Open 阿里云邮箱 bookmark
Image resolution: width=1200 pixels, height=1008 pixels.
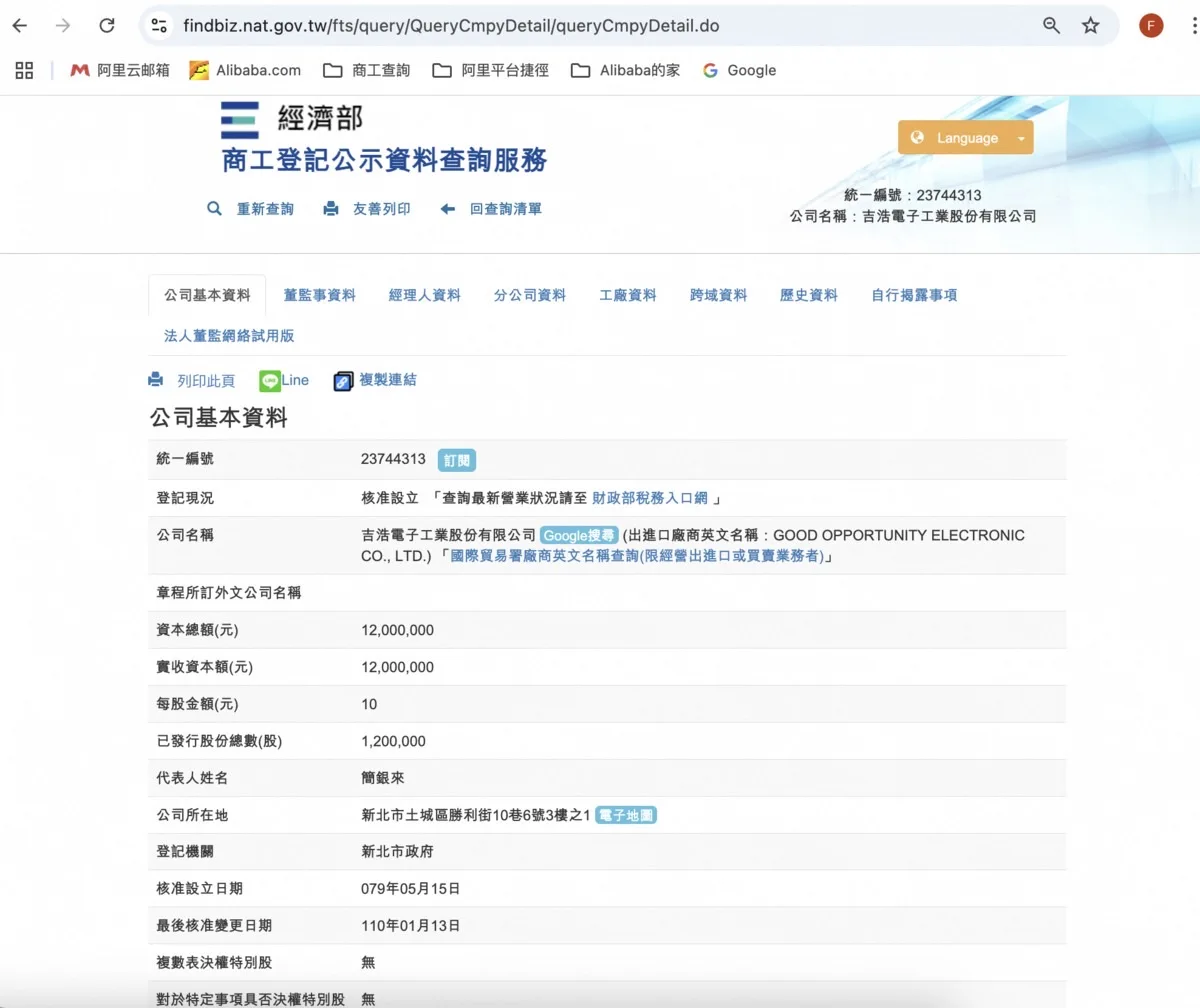point(120,70)
